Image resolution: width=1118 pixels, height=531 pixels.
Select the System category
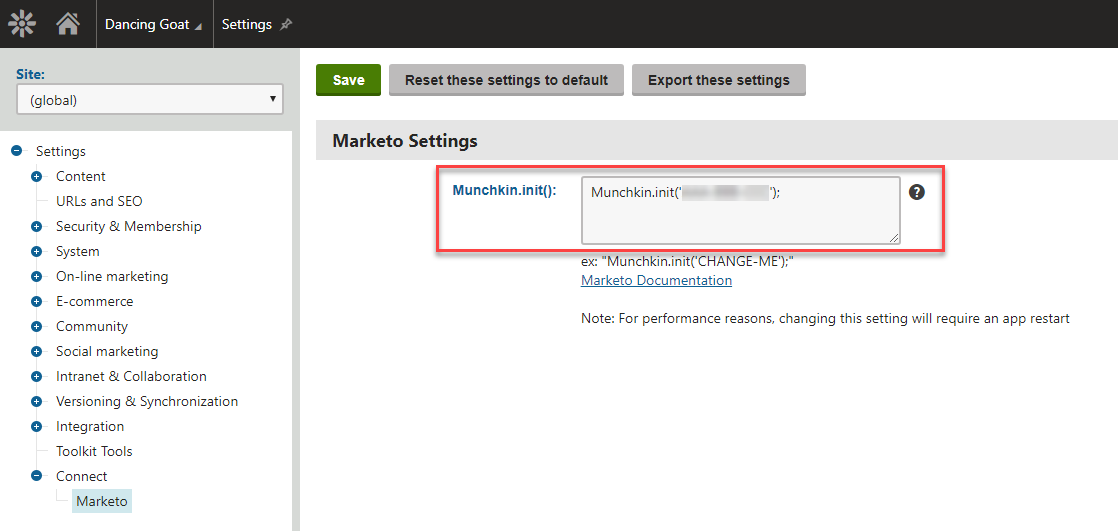tap(78, 251)
